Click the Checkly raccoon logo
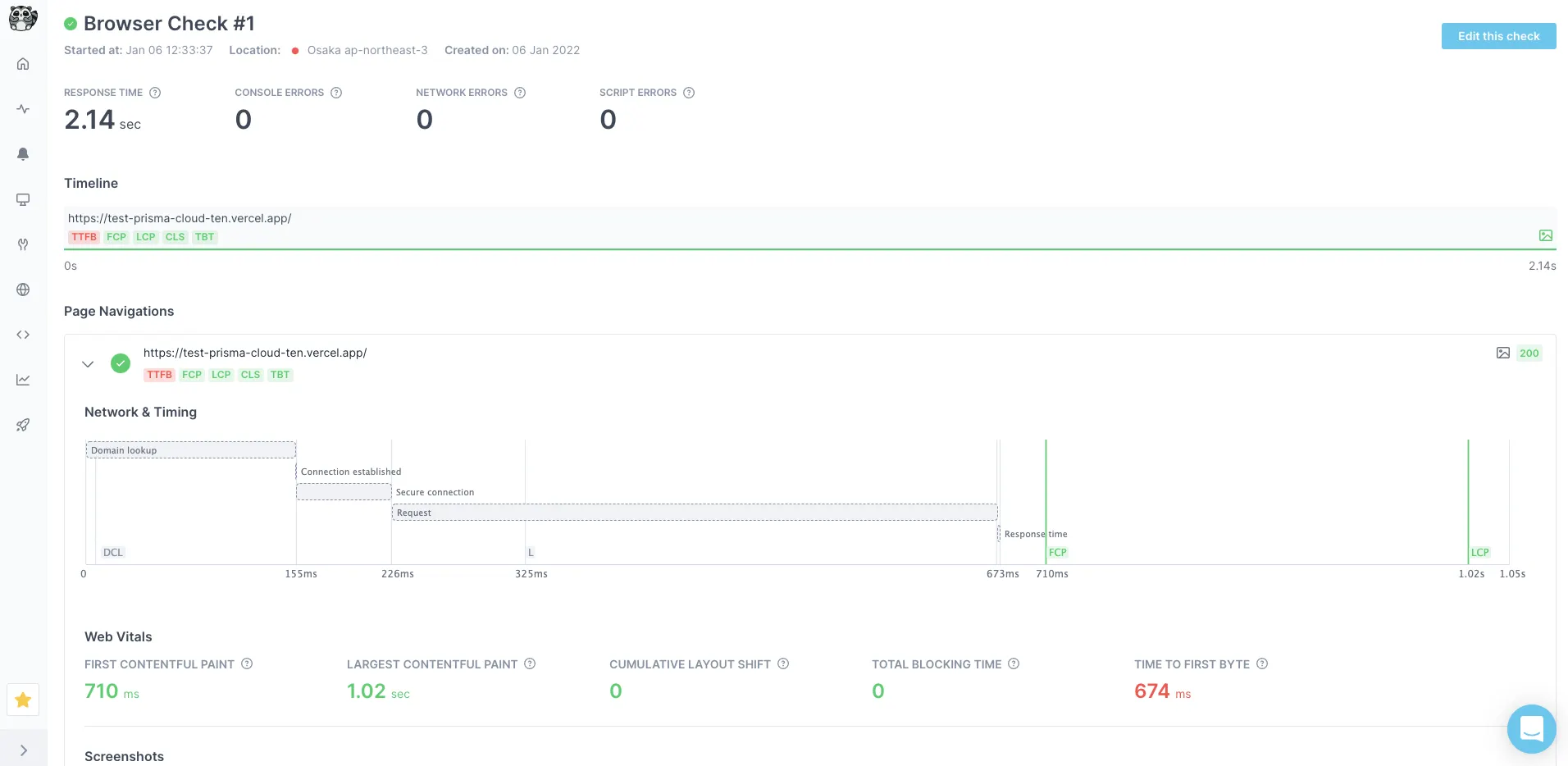Viewport: 1568px width, 766px height. pos(23,18)
